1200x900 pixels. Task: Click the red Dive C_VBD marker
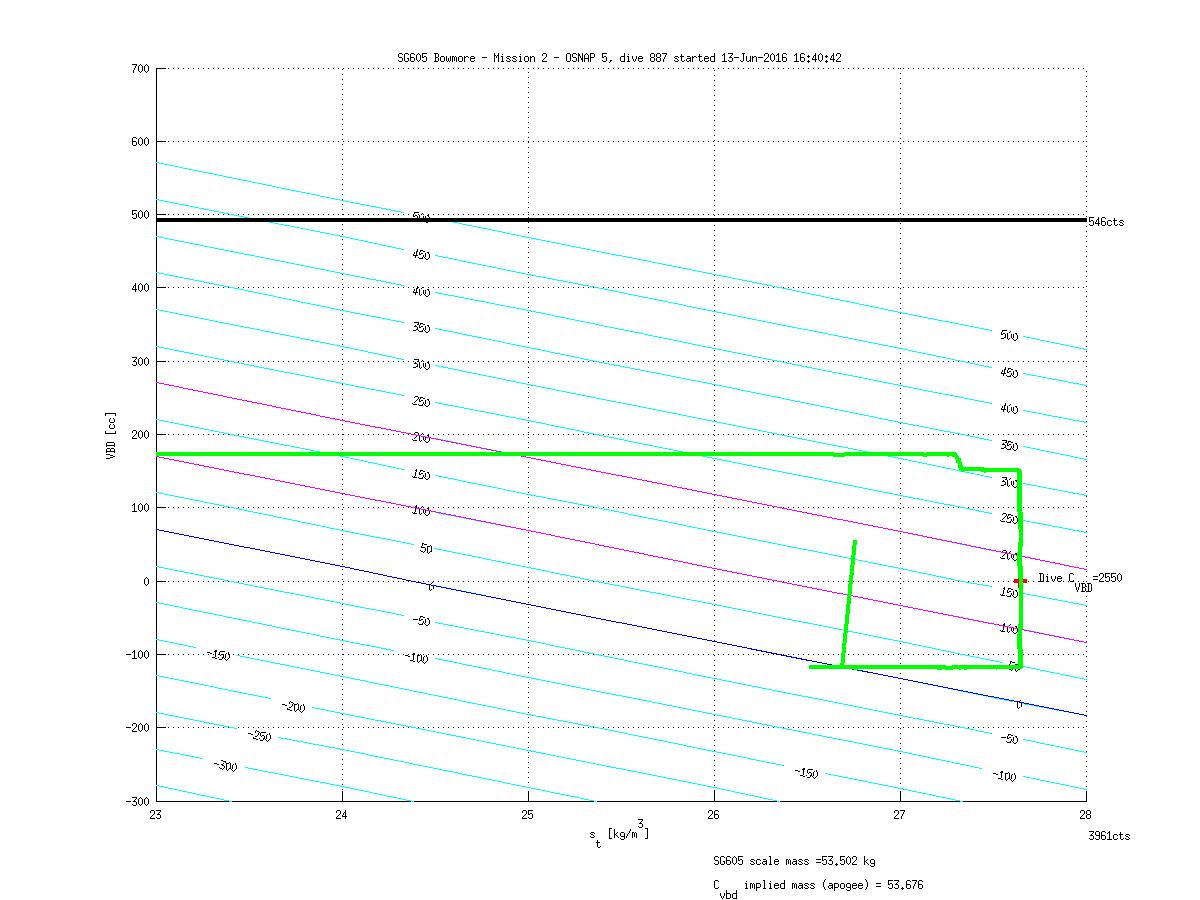point(1020,581)
